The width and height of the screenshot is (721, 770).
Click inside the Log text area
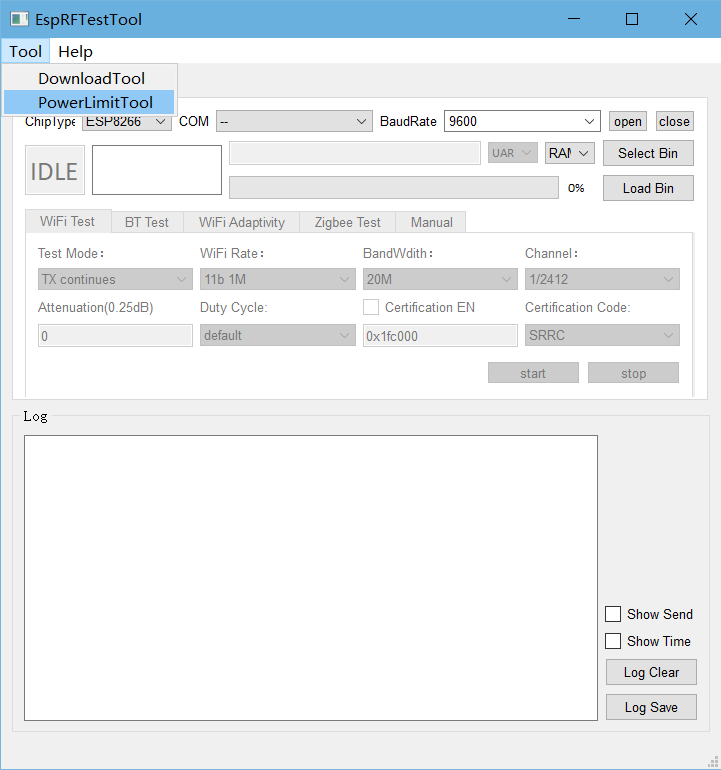pos(310,577)
